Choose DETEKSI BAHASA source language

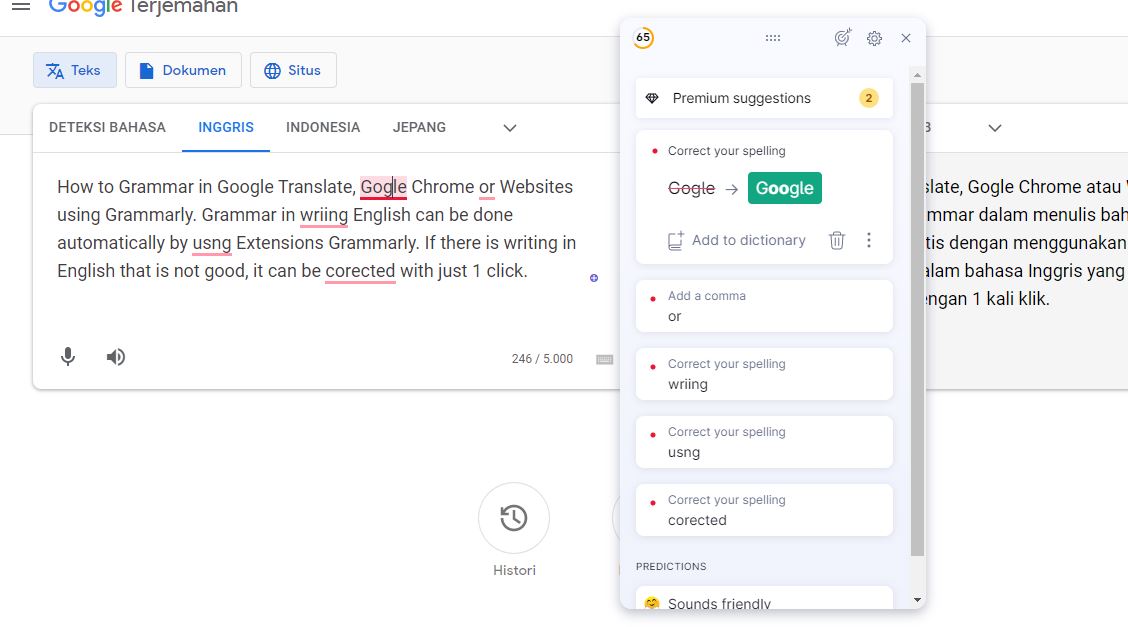click(x=107, y=127)
